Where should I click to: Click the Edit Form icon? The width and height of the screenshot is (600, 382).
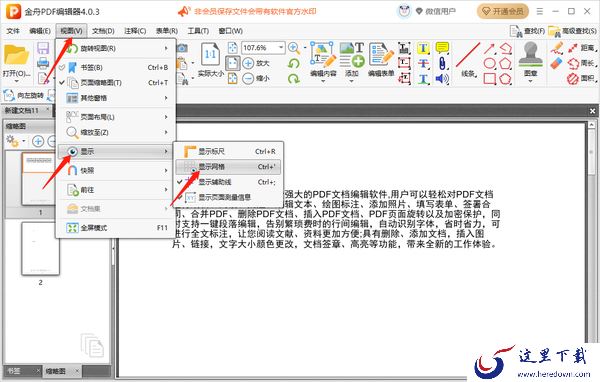[x=381, y=55]
